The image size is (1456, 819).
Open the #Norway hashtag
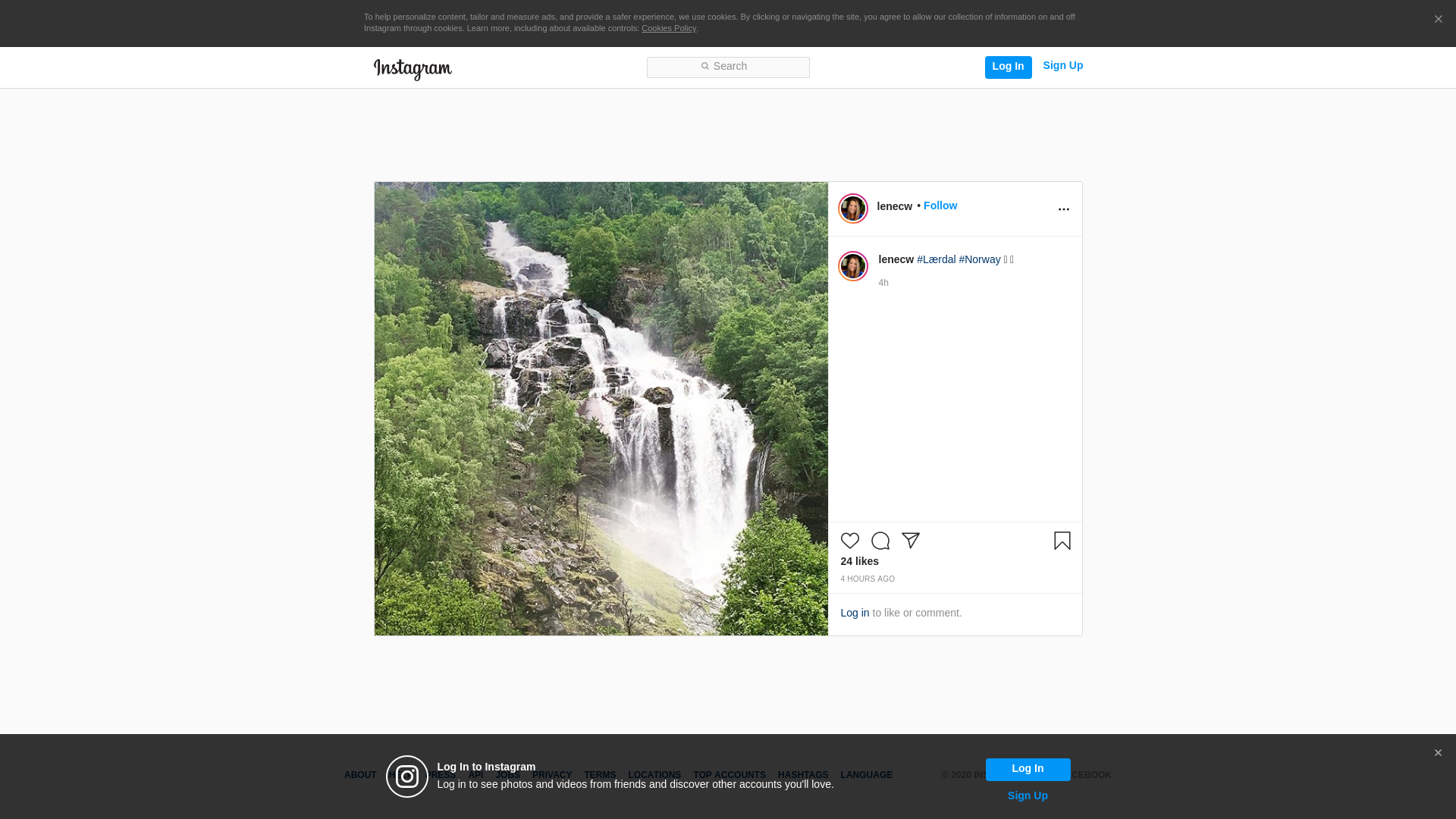coord(980,259)
